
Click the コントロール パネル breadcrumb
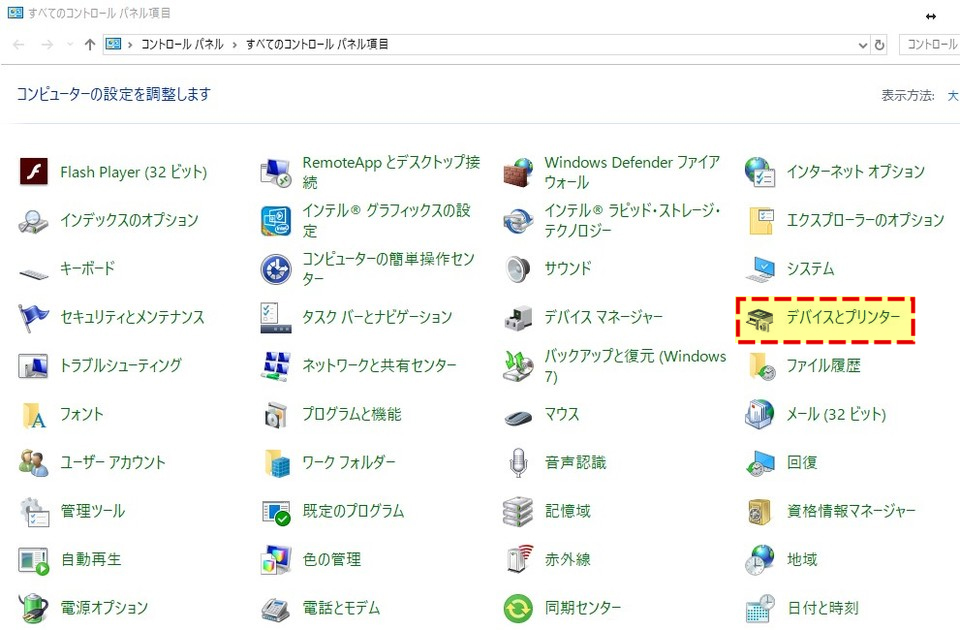tap(182, 44)
